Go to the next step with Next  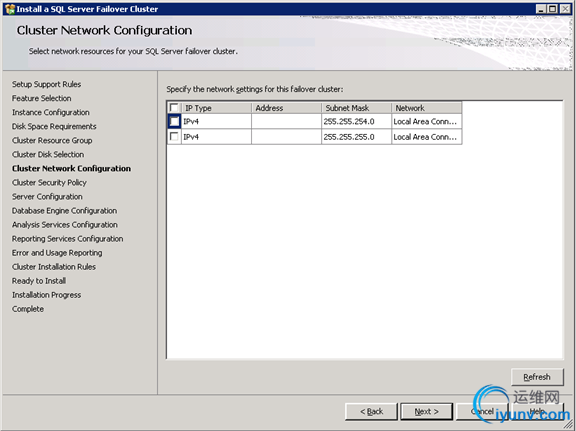click(x=426, y=412)
